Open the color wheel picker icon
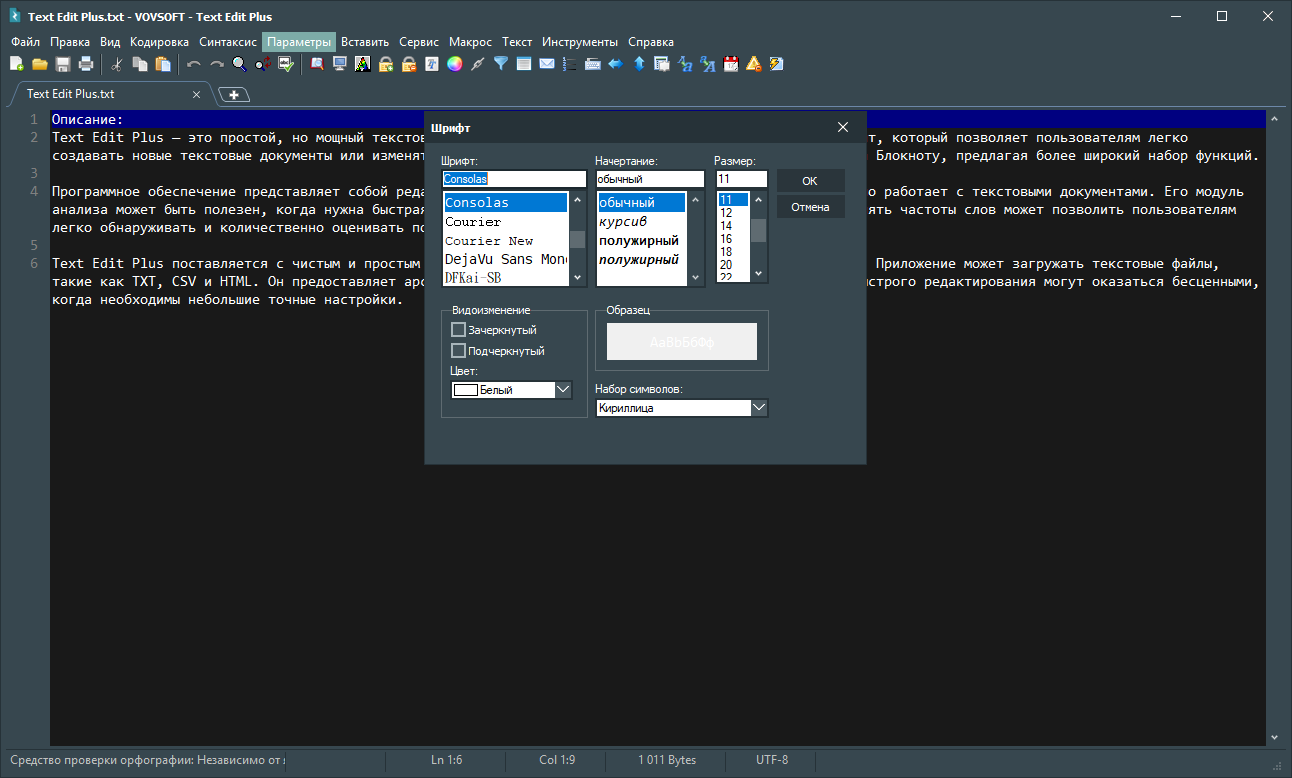This screenshot has width=1292, height=778. (454, 64)
